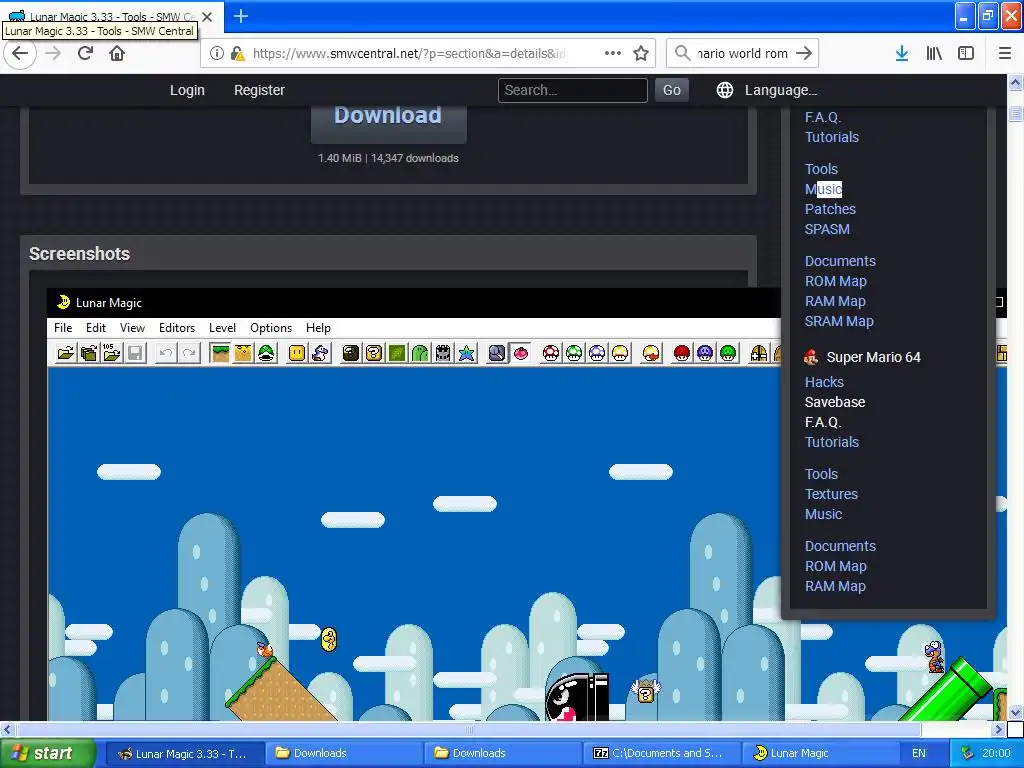This screenshot has height=768, width=1024.
Task: Reload the page with the refresh icon
Action: (85, 53)
